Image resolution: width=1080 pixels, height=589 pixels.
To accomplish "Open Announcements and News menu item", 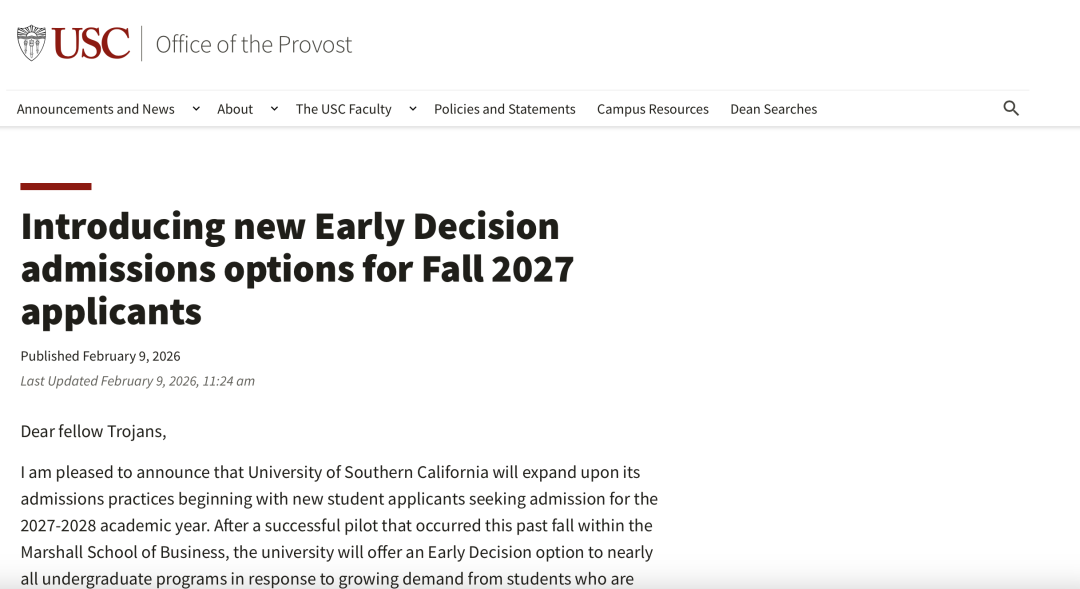I will 96,109.
